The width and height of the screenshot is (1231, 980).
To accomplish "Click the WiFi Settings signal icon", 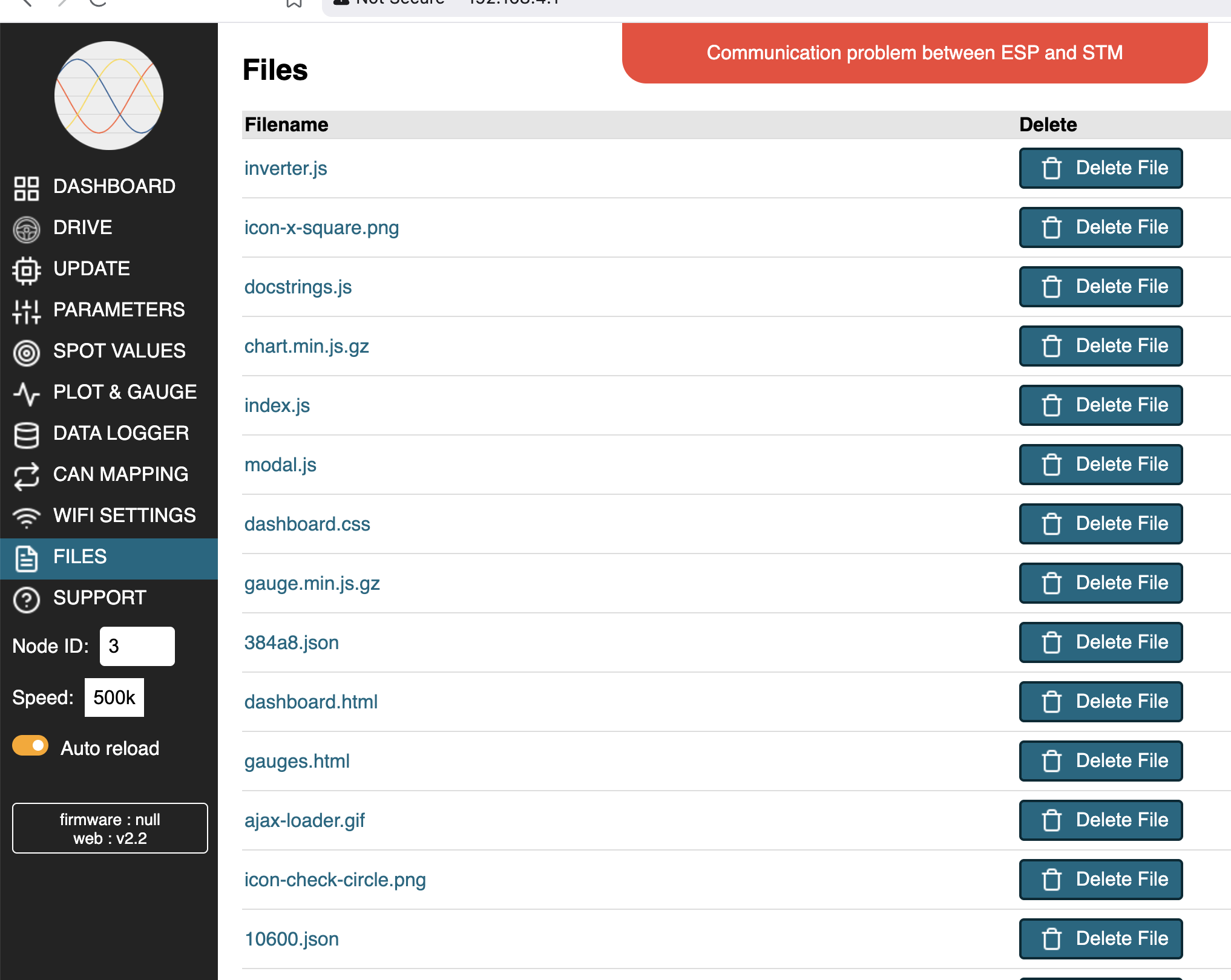I will coord(26,517).
